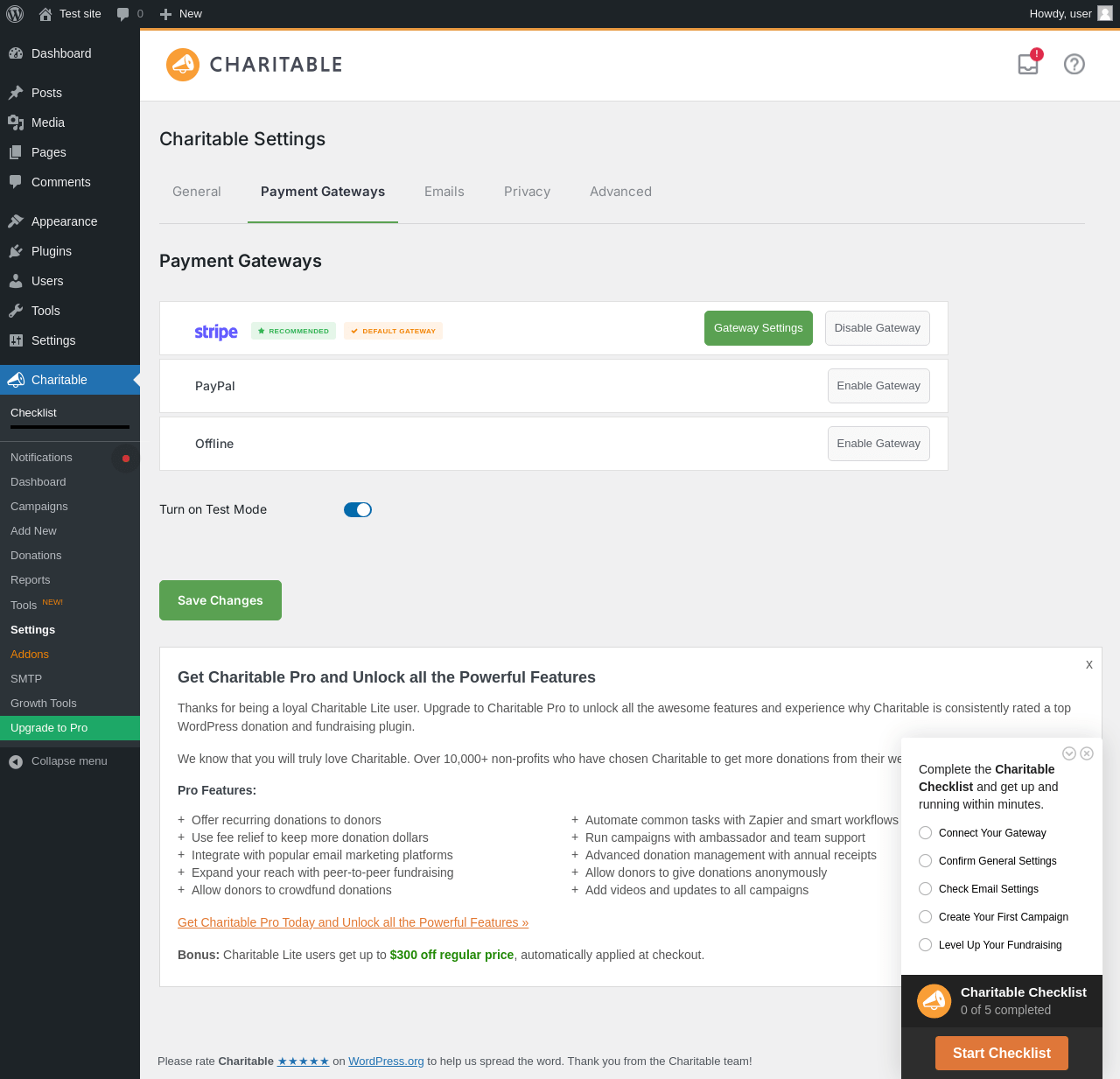The image size is (1120, 1079).
Task: Click Start Checklist button
Action: click(1002, 1054)
